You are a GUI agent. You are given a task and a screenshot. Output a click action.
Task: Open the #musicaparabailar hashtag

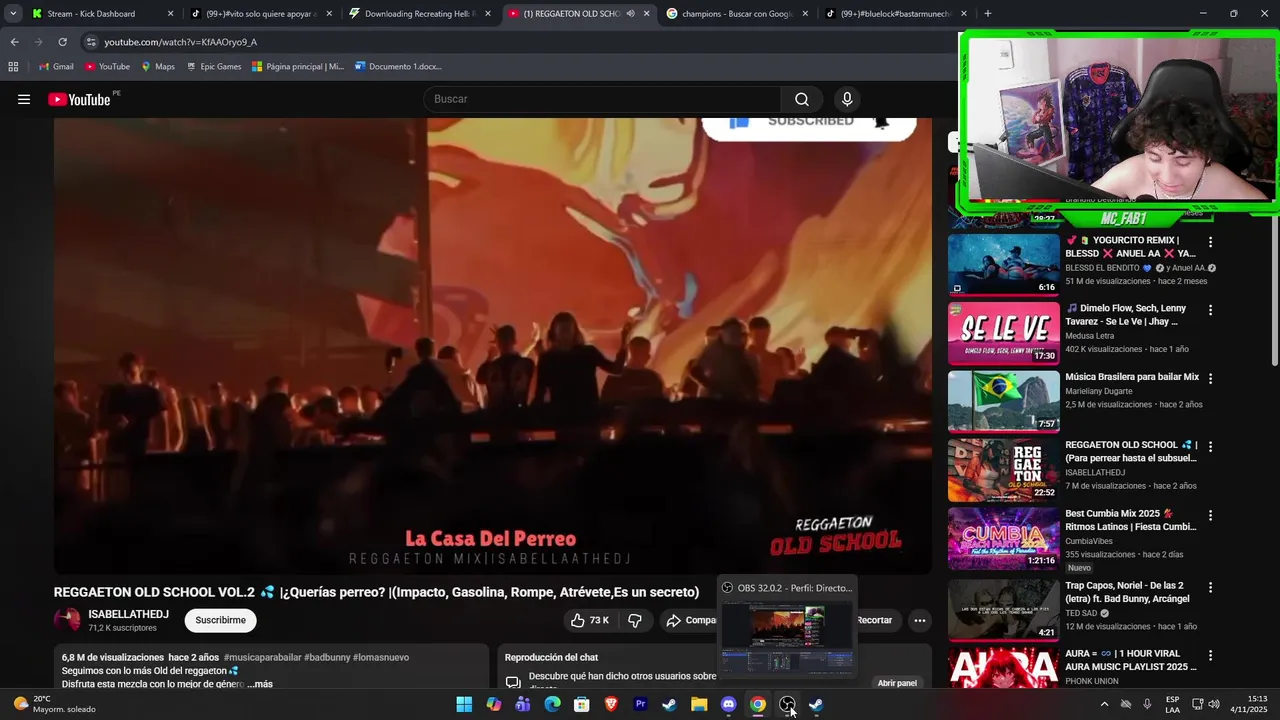click(x=262, y=657)
